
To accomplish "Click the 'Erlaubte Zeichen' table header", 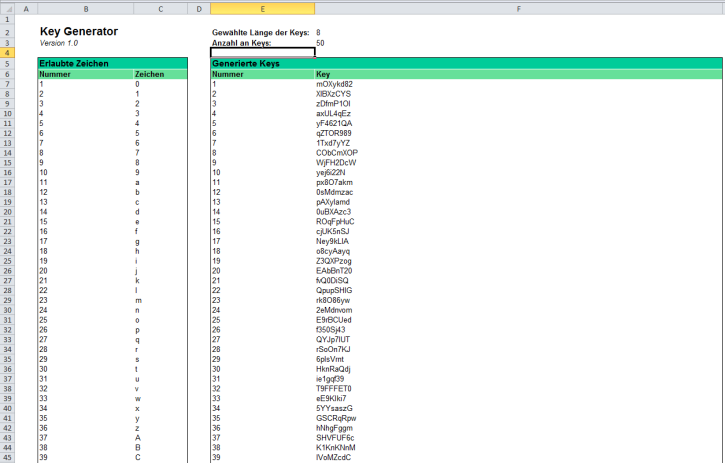I will pos(112,63).
